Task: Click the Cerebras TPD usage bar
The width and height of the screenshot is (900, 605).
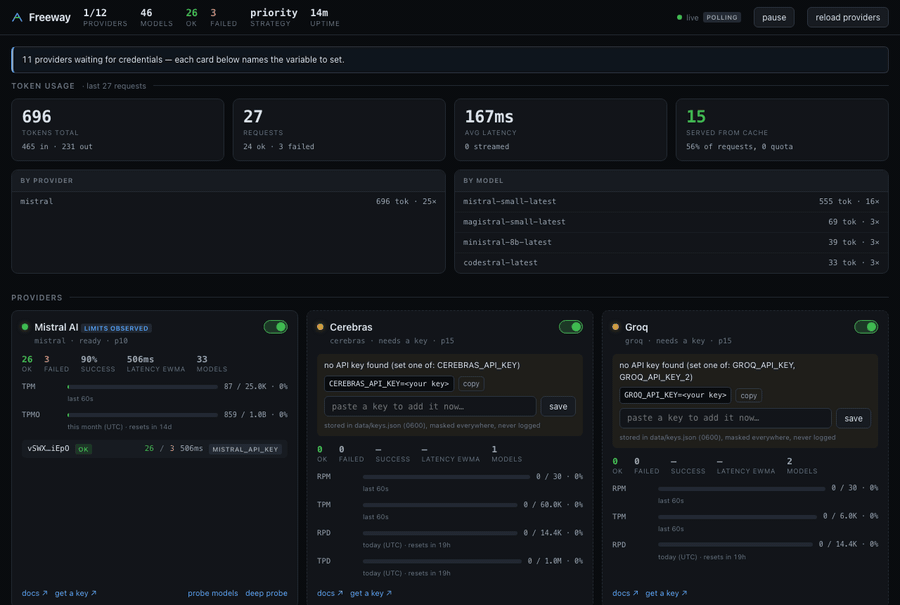Action: pos(442,561)
